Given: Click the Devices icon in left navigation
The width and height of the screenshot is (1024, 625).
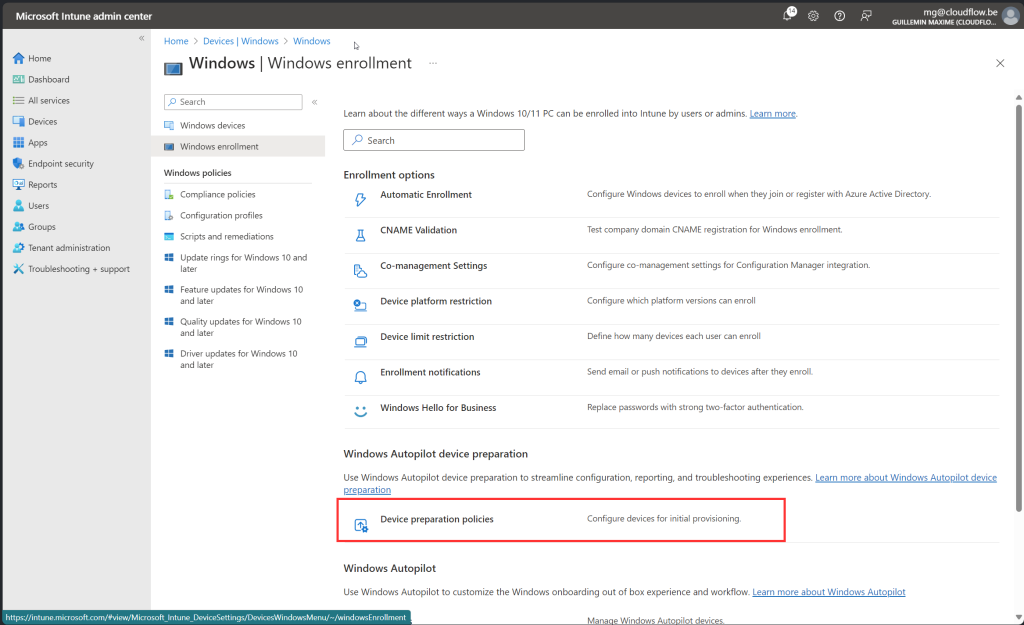Looking at the screenshot, I should click(x=18, y=121).
